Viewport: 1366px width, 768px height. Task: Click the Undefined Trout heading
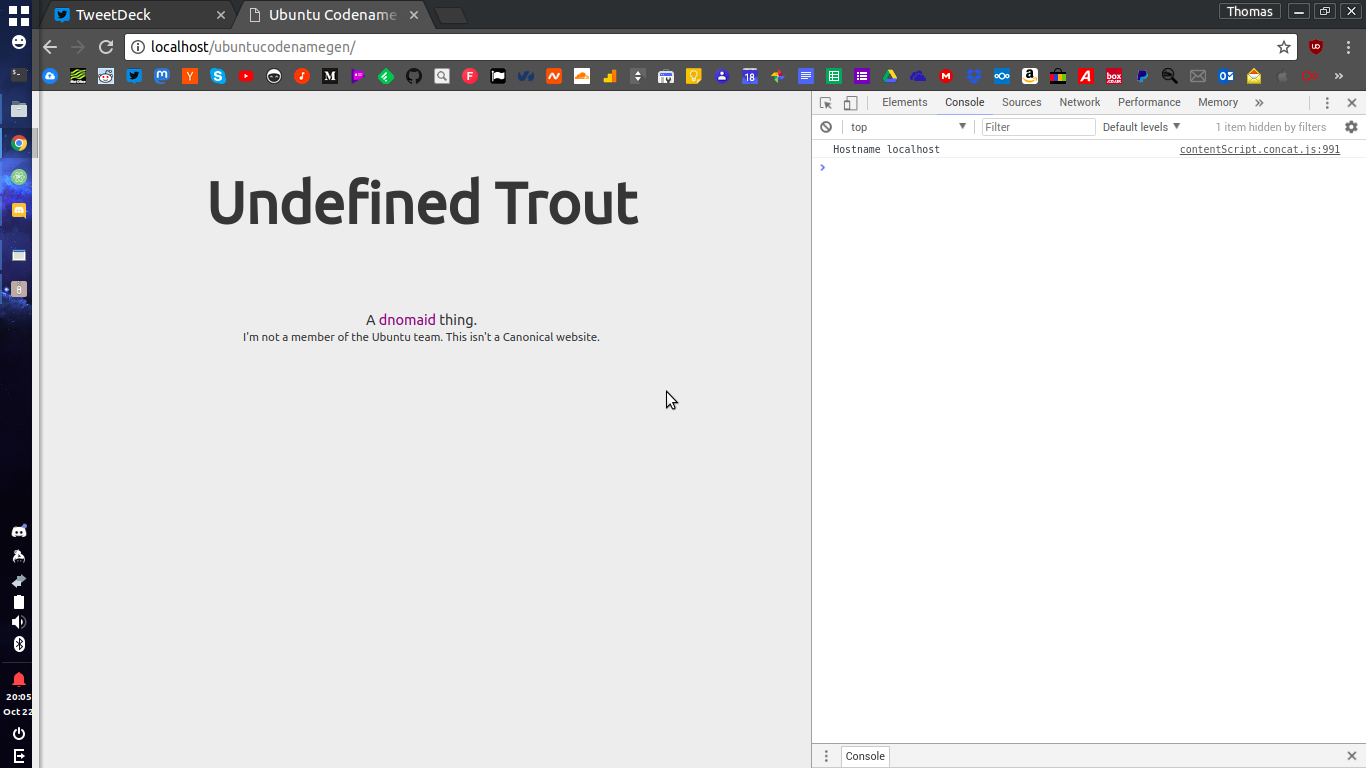click(422, 202)
